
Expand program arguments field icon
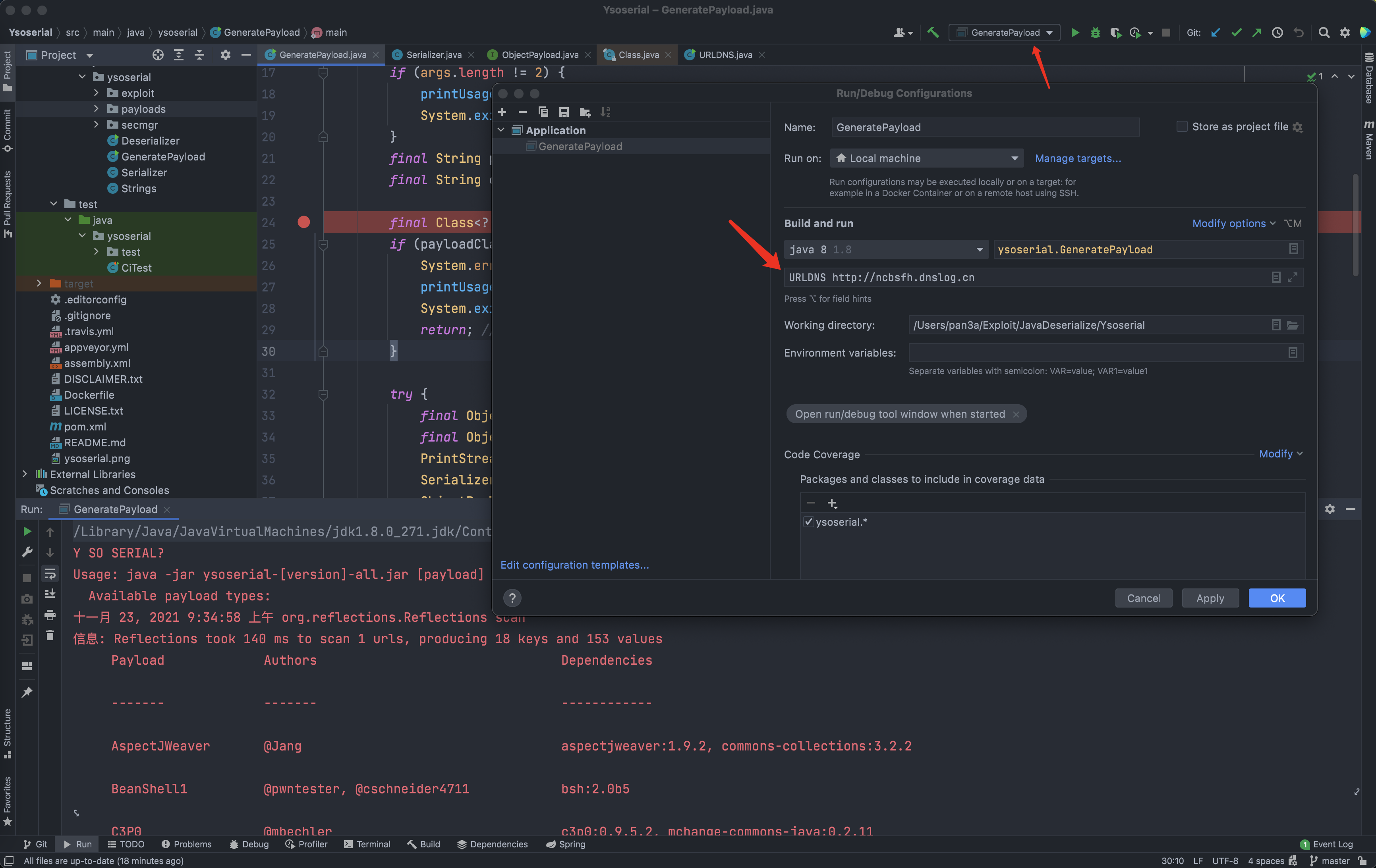1293,277
